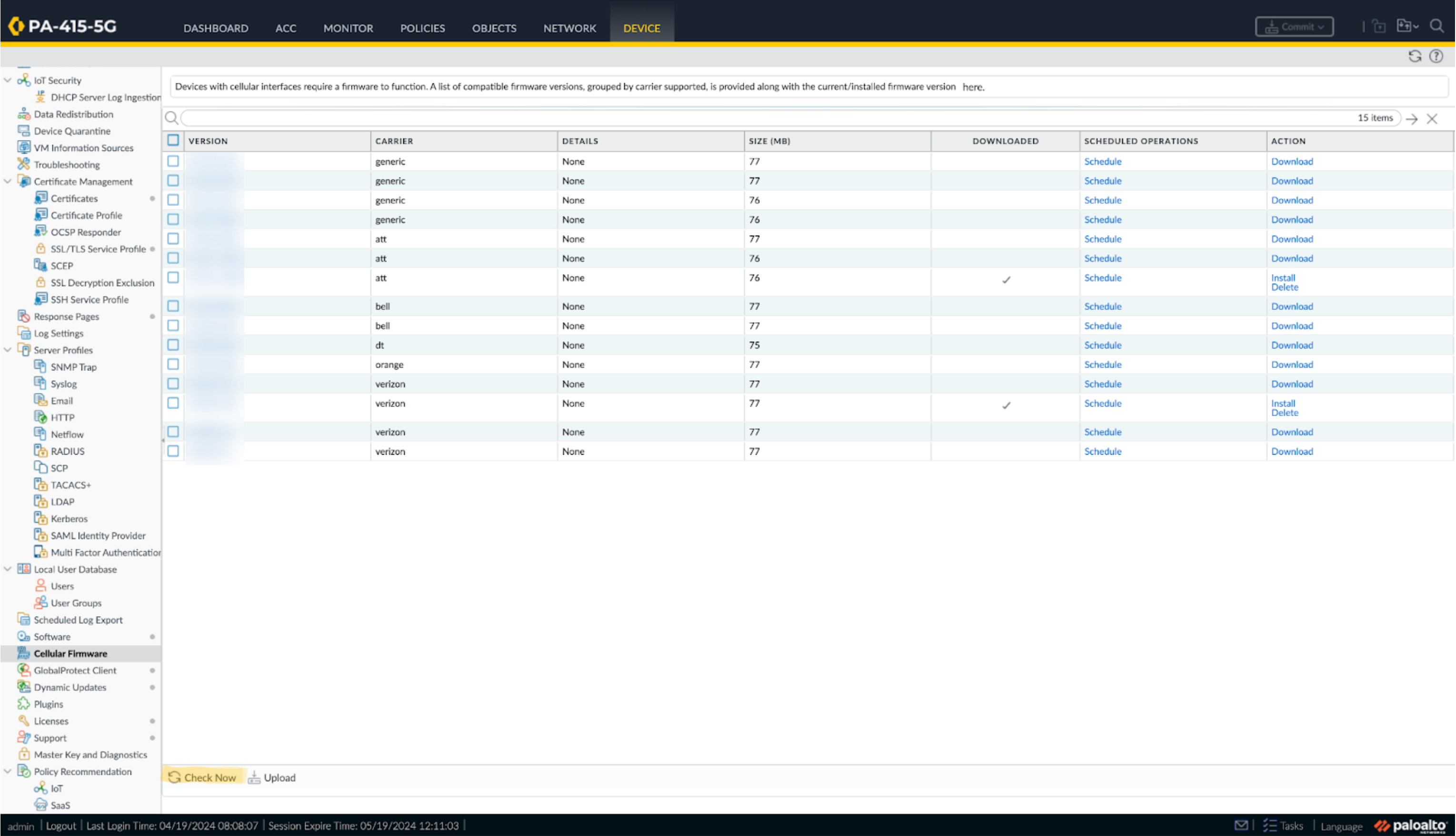
Task: Open the mail envelope icon in footer
Action: click(x=1241, y=825)
